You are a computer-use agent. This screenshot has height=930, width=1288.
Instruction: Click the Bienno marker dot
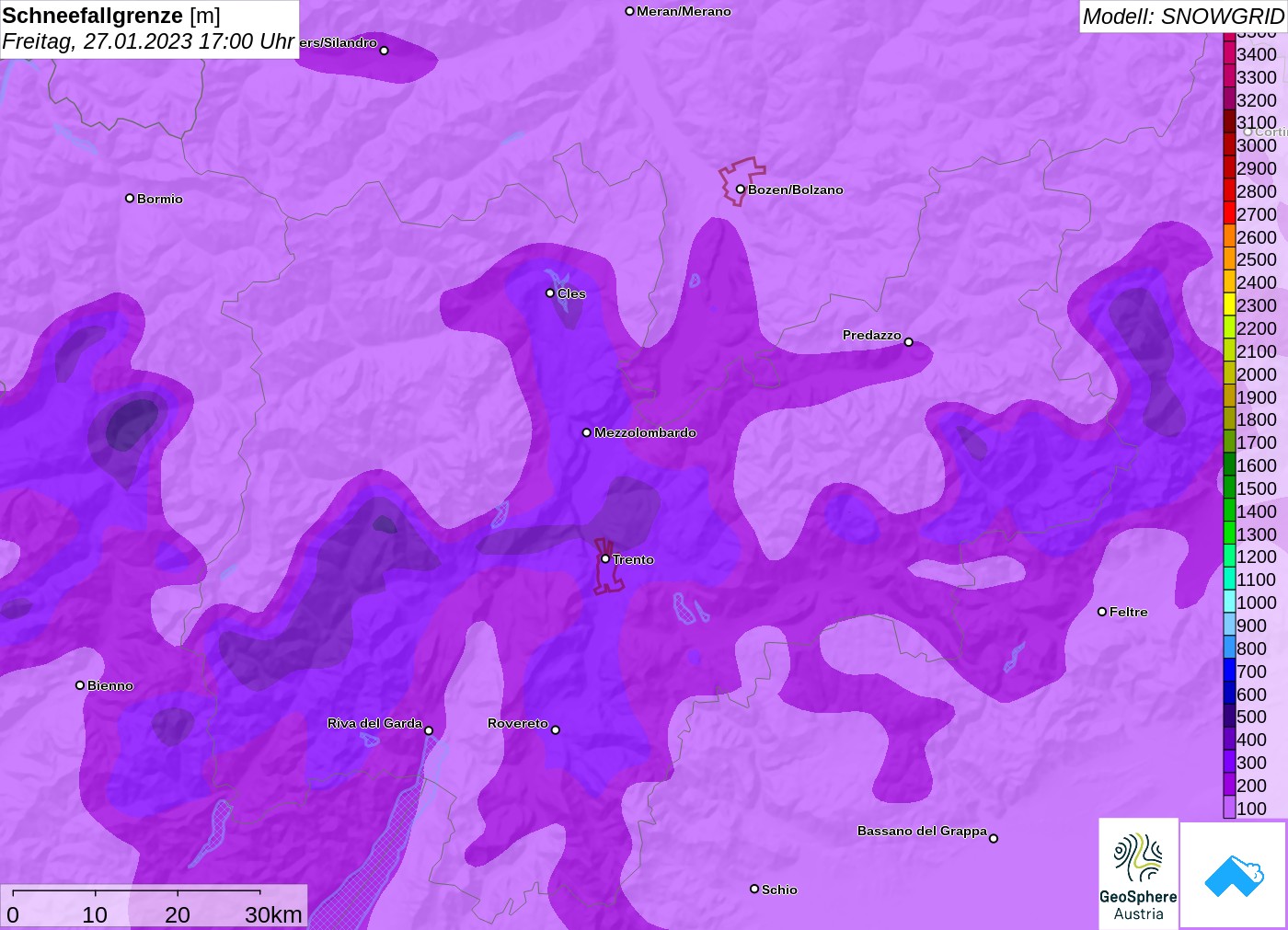(x=80, y=685)
